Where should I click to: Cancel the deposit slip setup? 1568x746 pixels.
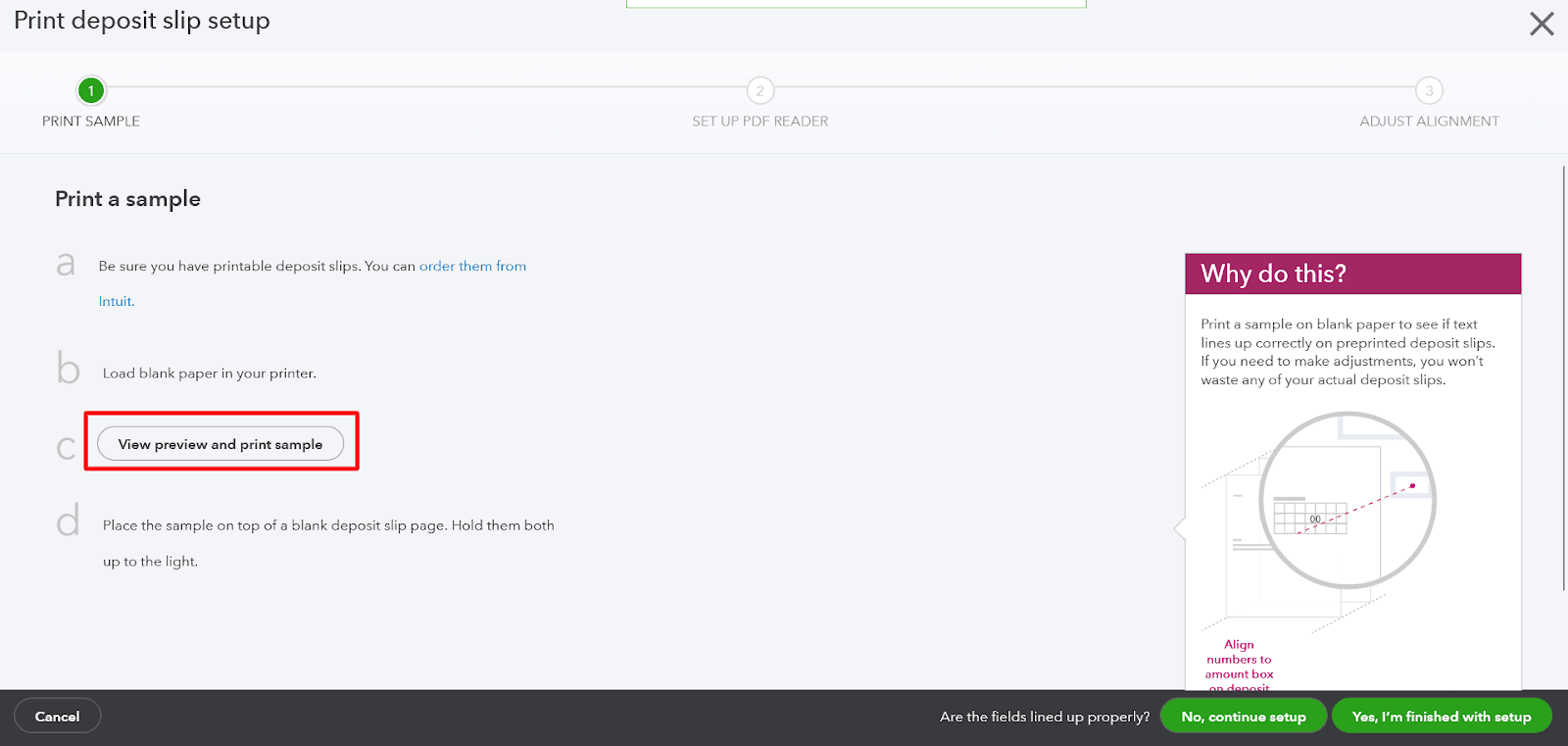coord(58,717)
